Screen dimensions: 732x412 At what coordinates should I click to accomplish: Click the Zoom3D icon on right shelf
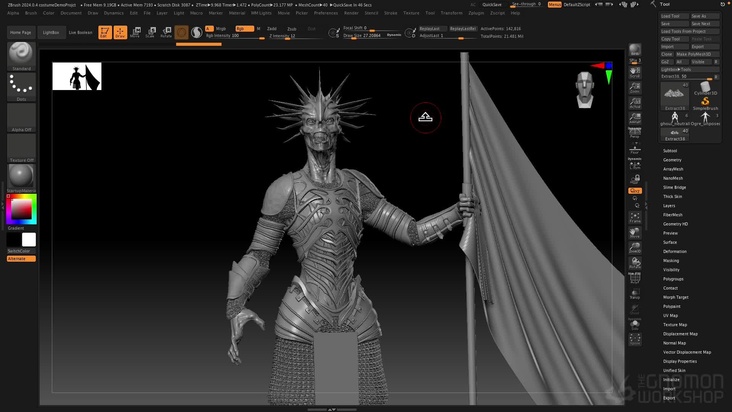pos(635,248)
